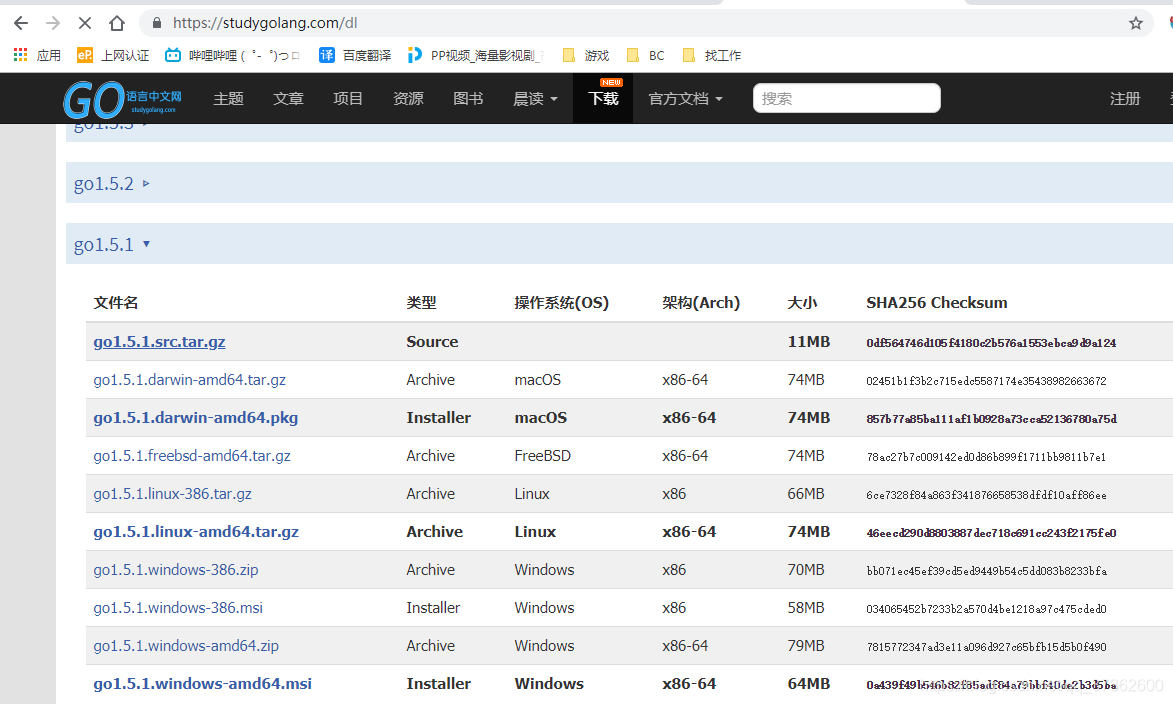This screenshot has height=704, width=1173.
Task: Click the 文件名 column header
Action: 115,303
